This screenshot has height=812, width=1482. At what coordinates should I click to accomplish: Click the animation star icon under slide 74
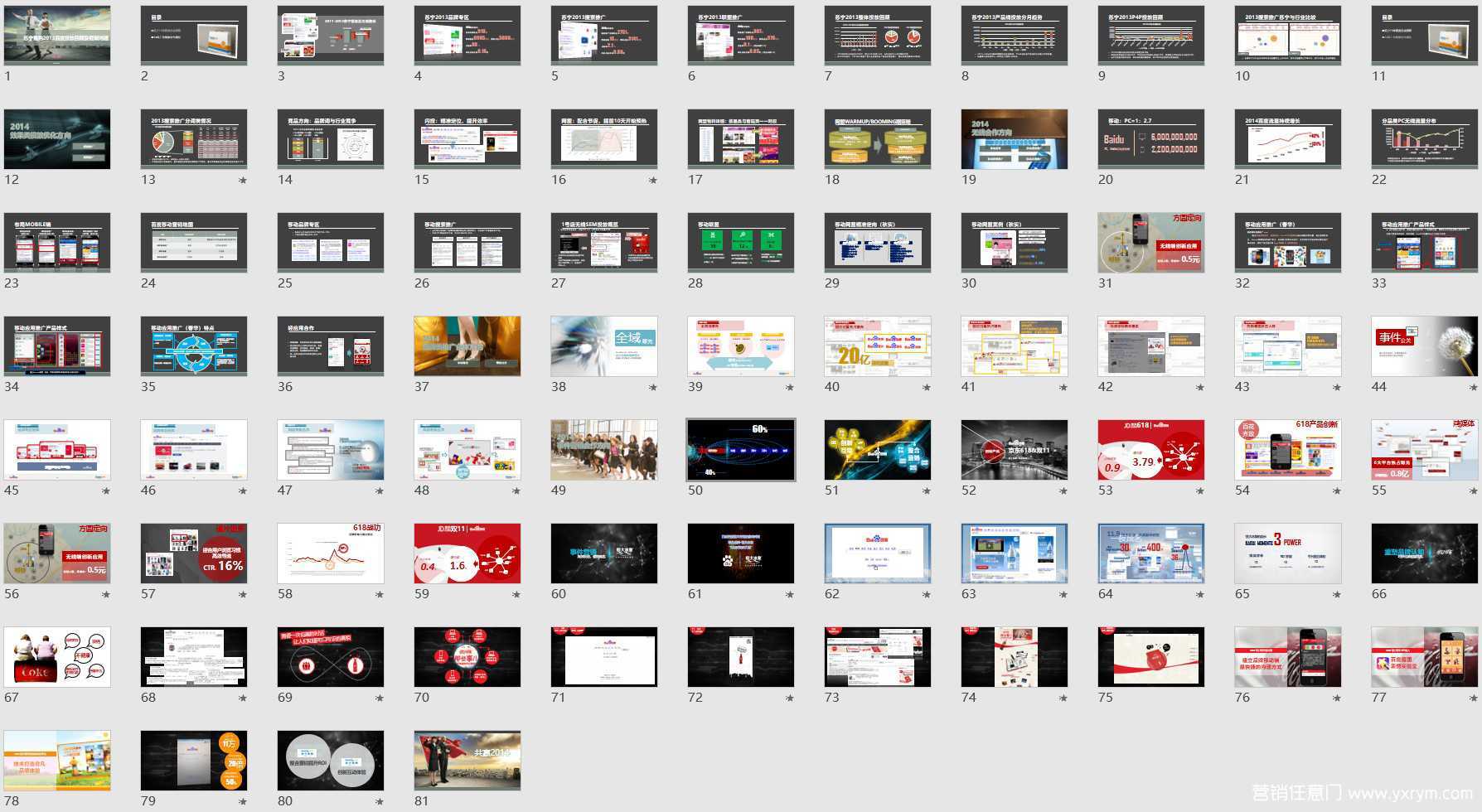pyautogui.click(x=1063, y=698)
